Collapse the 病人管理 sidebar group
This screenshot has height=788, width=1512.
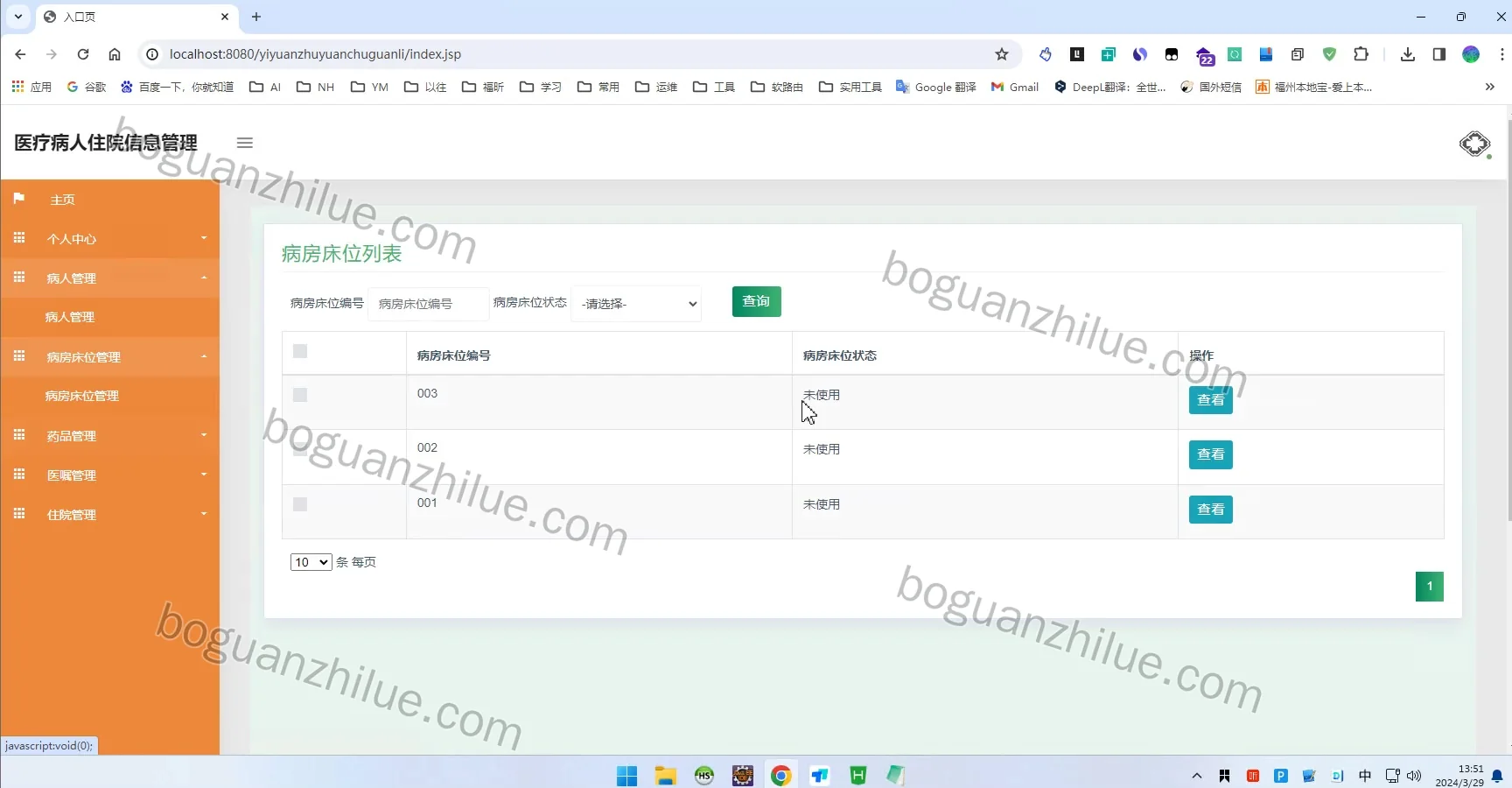click(110, 278)
